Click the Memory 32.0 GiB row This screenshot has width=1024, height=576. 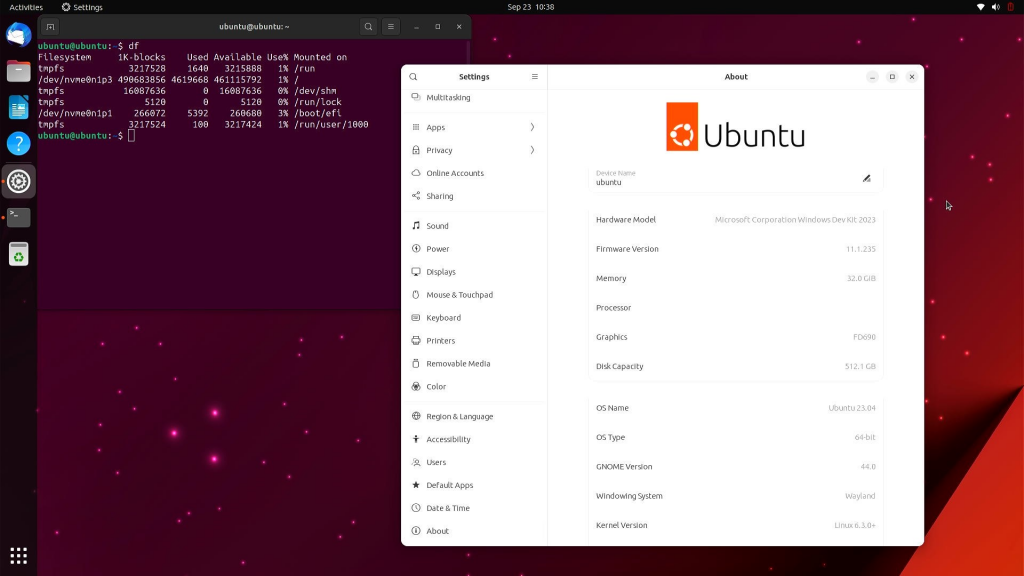[x=735, y=278]
